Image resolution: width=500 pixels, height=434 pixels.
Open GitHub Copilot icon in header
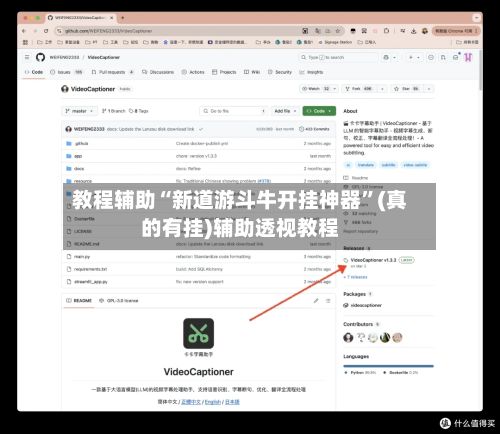point(386,57)
